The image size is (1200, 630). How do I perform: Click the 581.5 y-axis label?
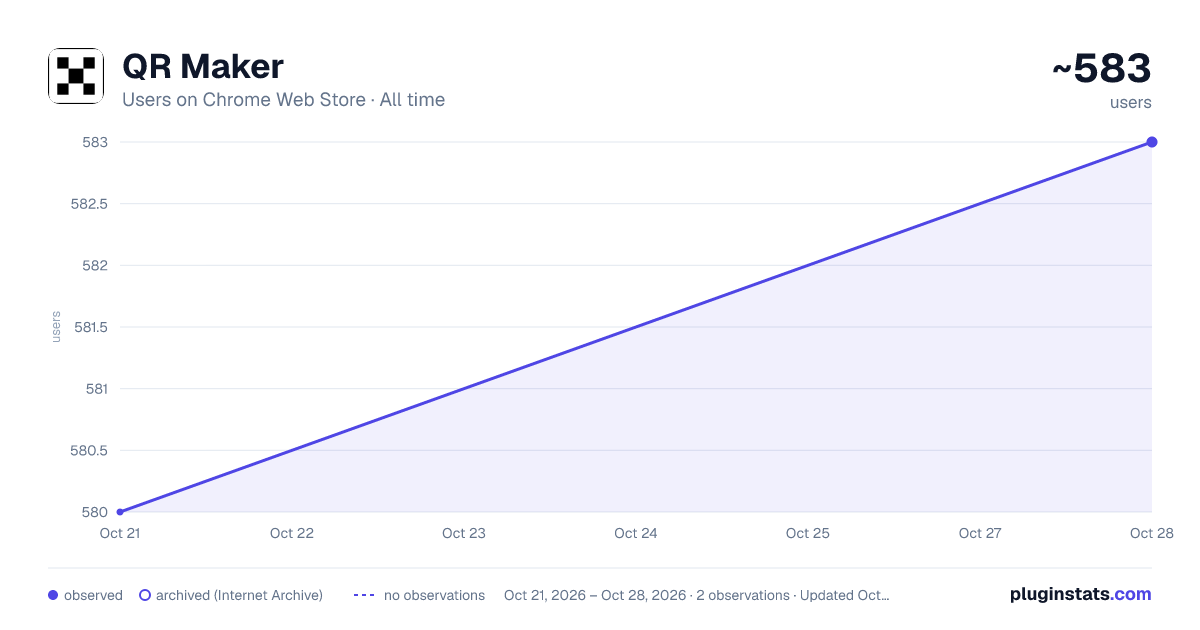tap(89, 327)
